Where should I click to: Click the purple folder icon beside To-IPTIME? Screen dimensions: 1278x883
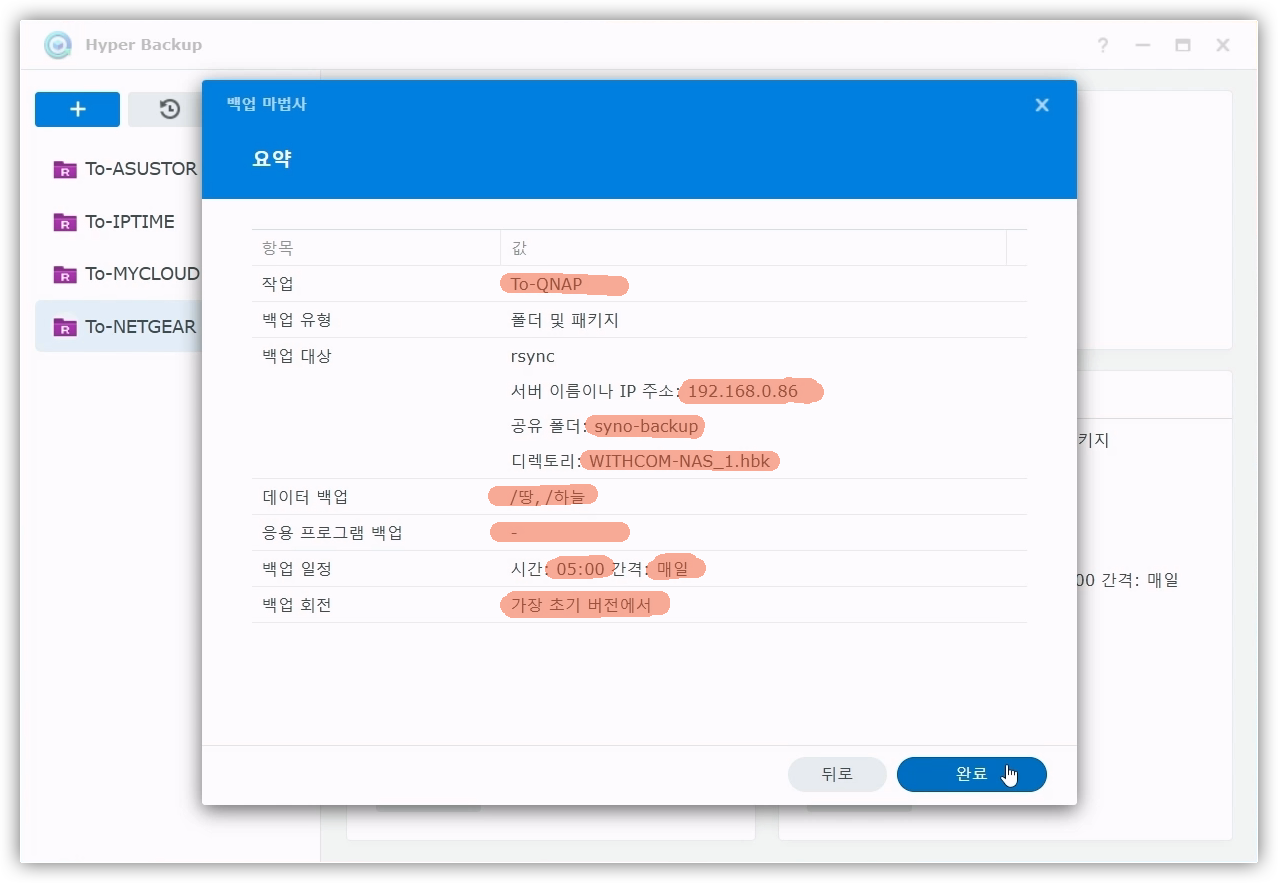tap(65, 222)
